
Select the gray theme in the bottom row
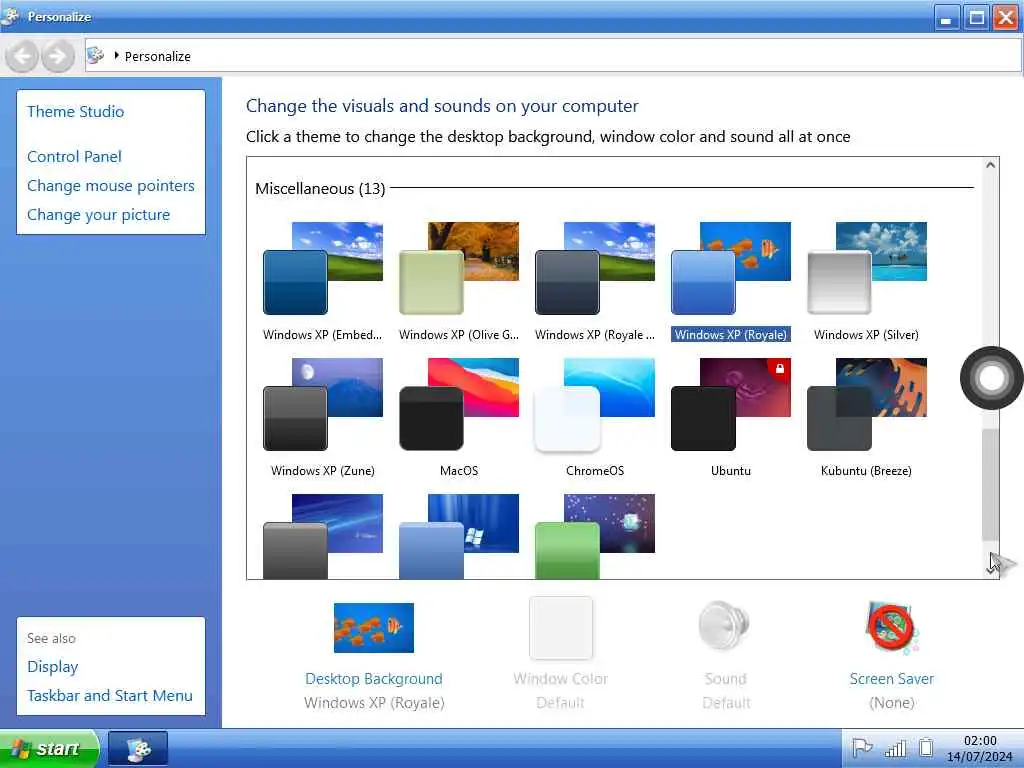click(323, 536)
